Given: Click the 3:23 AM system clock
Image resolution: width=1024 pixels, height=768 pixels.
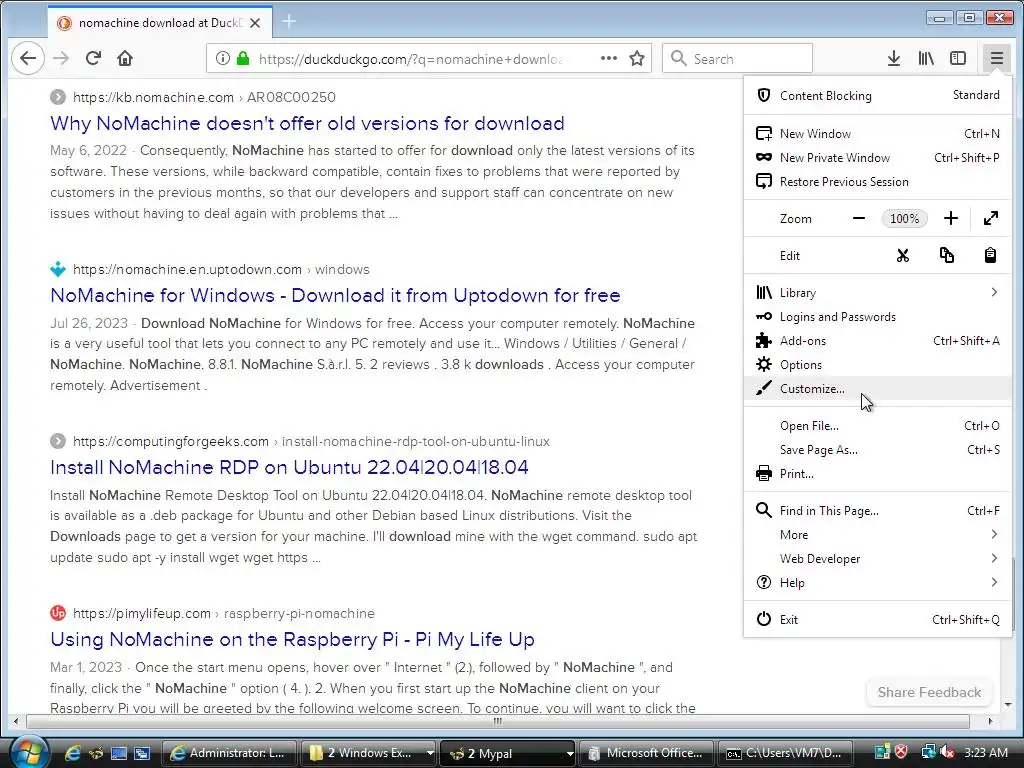Looking at the screenshot, I should 985,752.
